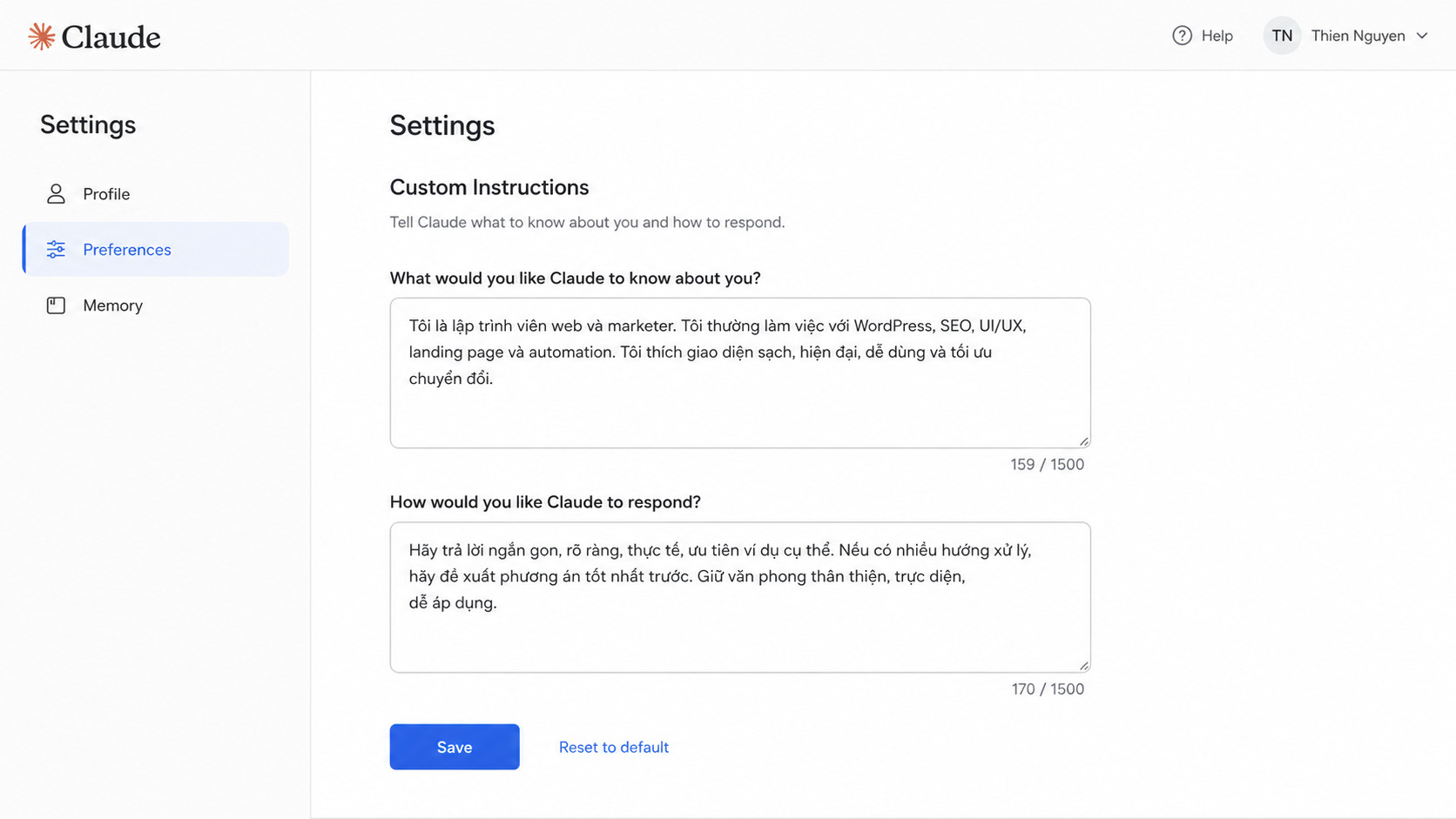Click the Claude starburst logo icon
Viewport: 1456px width, 819px height.
41,37
